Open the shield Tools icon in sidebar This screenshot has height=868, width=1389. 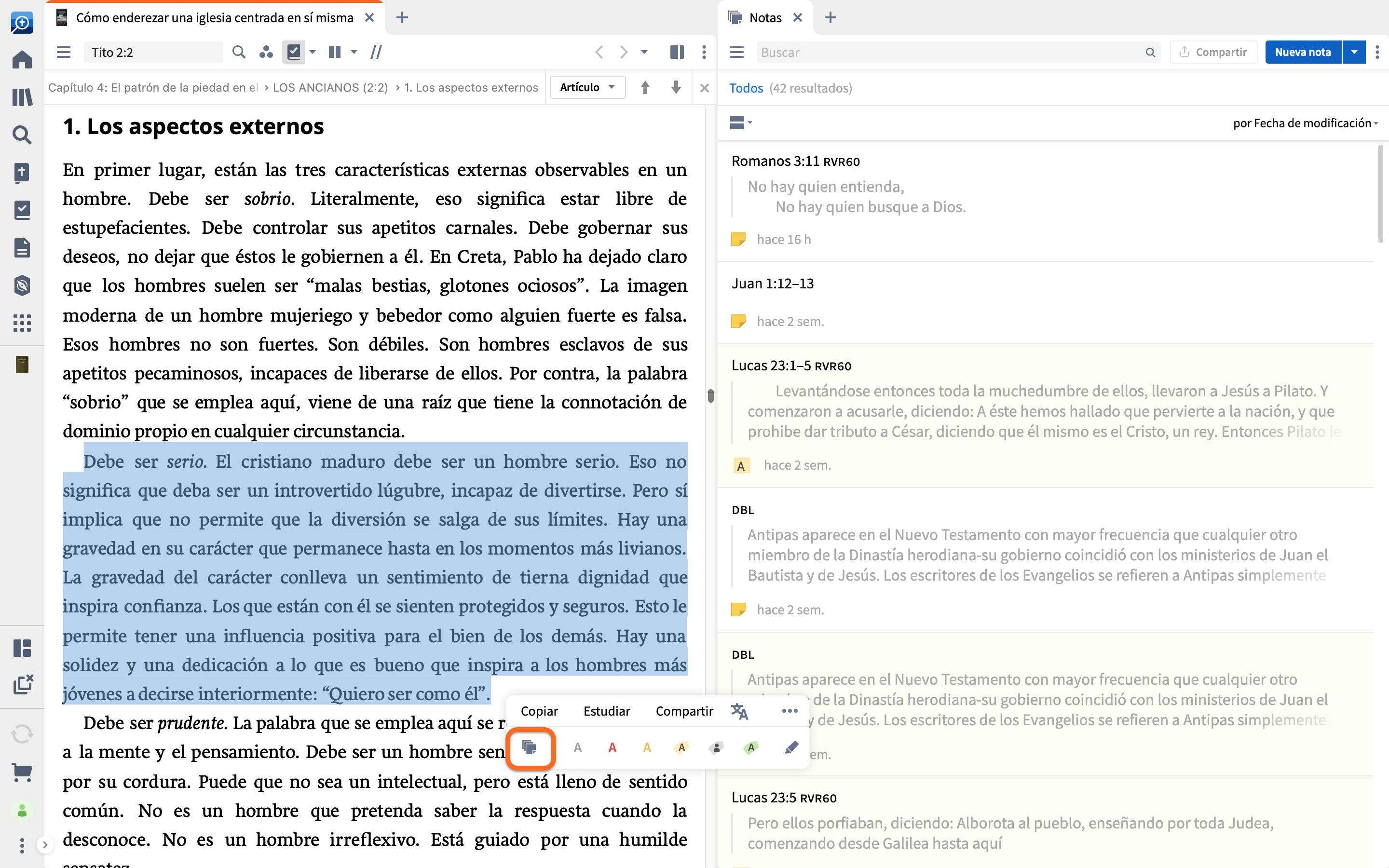[22, 285]
